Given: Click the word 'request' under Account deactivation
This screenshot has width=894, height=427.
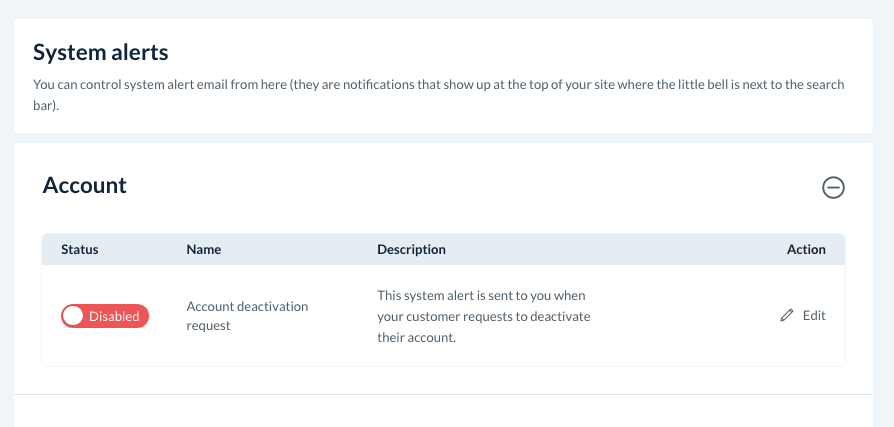Looking at the screenshot, I should [x=208, y=326].
